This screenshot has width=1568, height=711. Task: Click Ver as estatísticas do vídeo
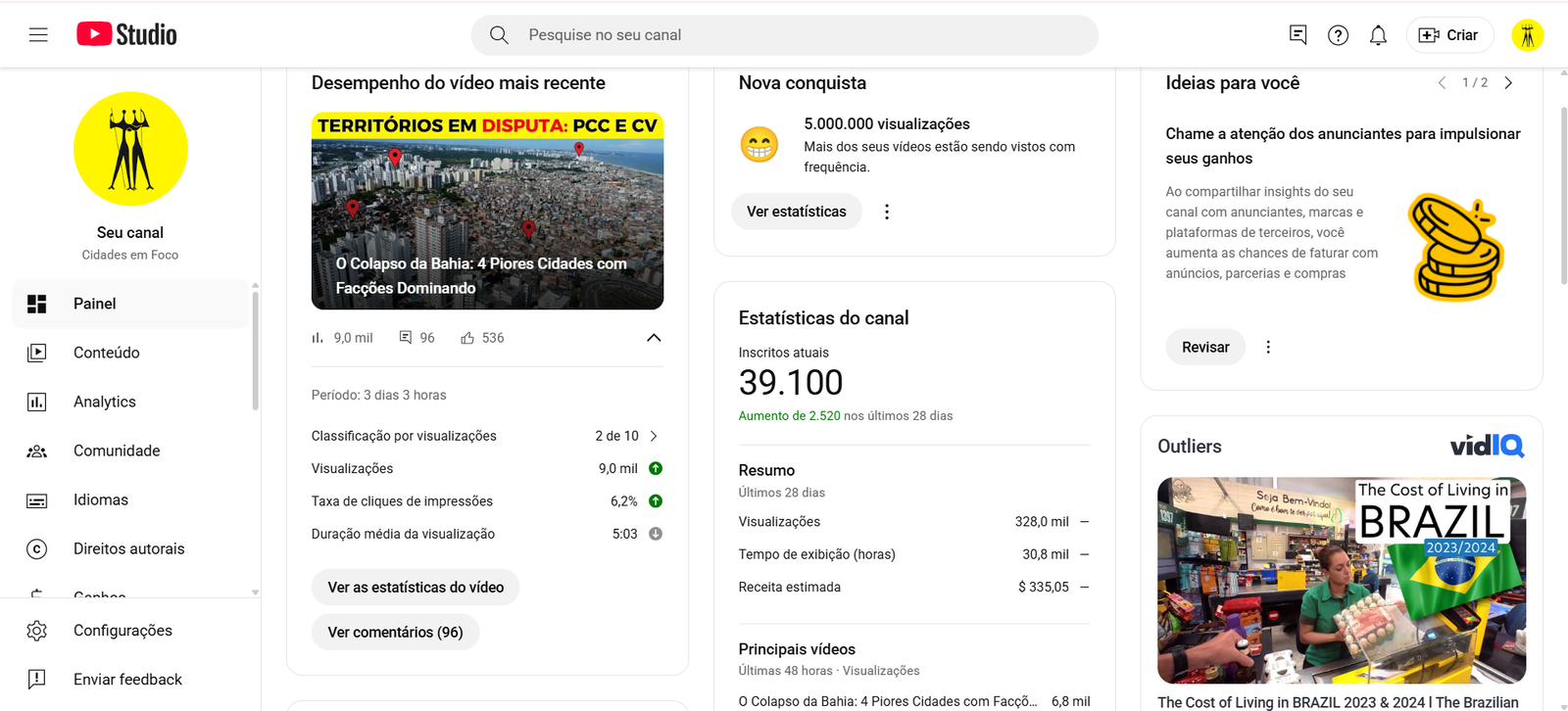[416, 588]
